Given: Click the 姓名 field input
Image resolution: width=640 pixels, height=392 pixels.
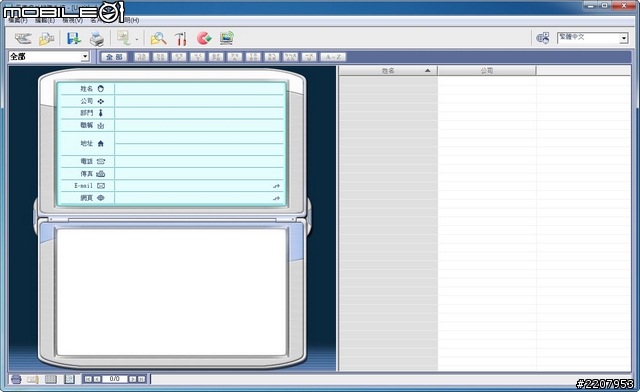Looking at the screenshot, I should click(199, 89).
